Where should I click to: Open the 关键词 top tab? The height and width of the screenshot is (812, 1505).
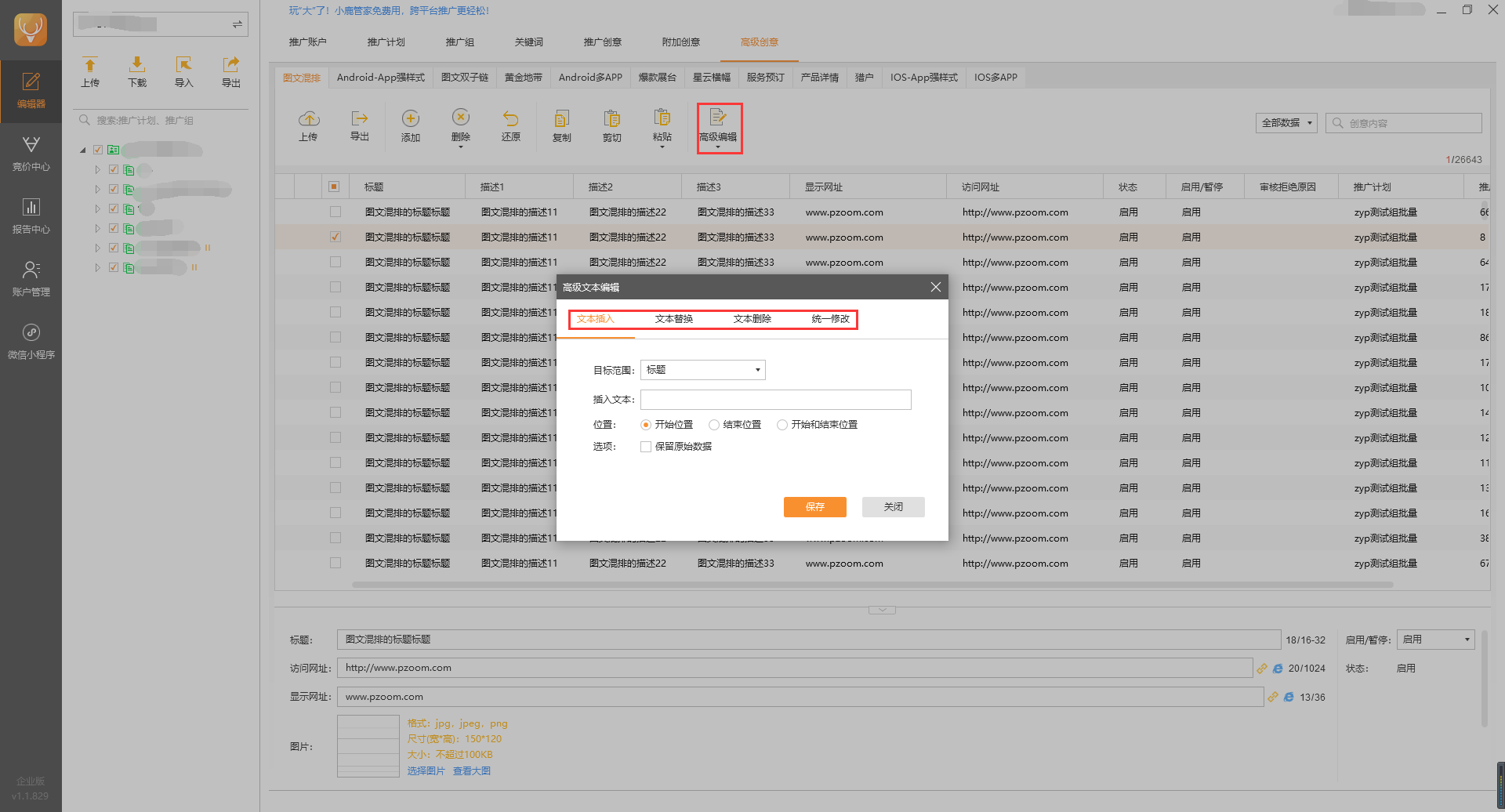tap(529, 42)
